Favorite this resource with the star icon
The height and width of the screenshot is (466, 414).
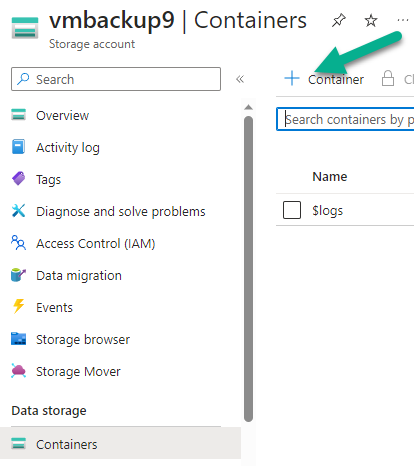pos(371,21)
